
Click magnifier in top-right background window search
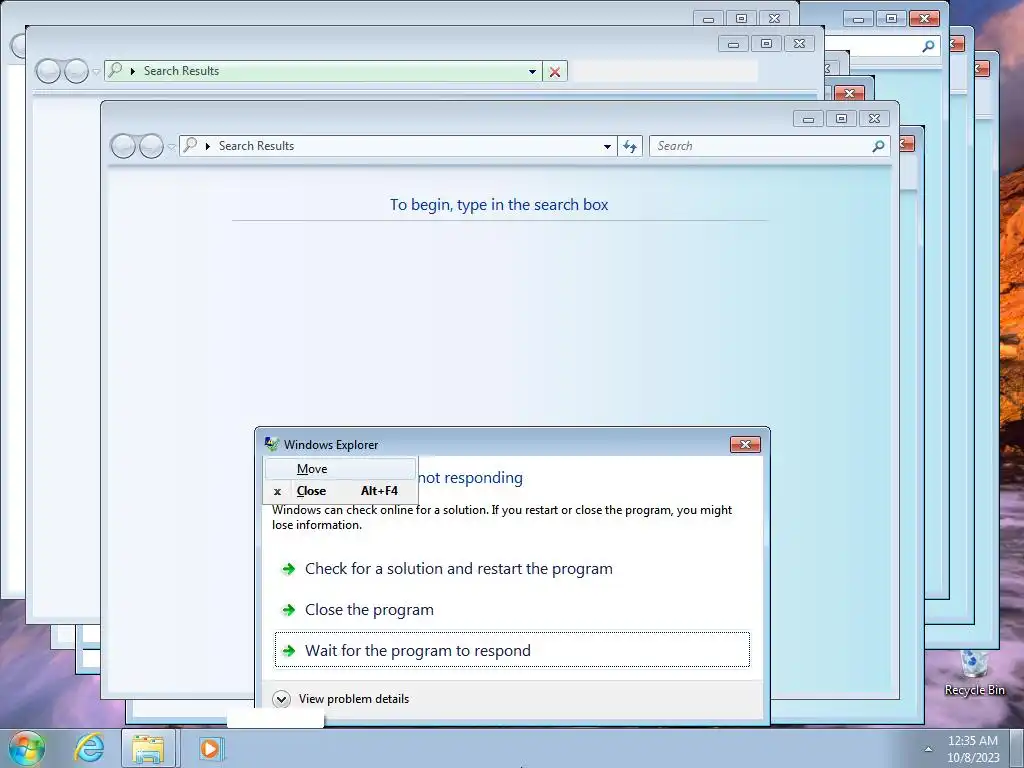[x=928, y=46]
